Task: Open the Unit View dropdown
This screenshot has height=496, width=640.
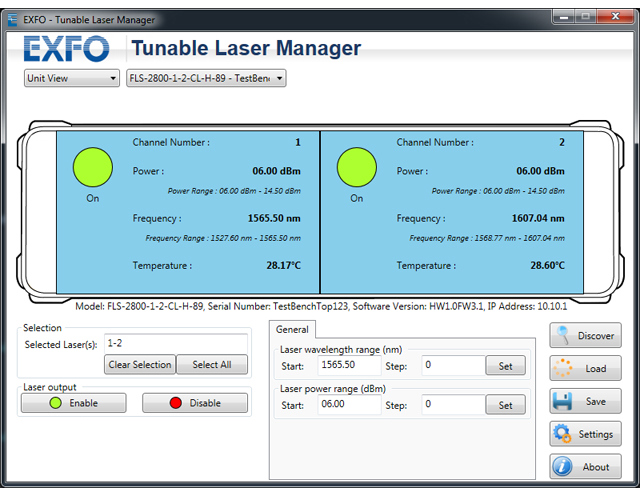Action: tap(71, 78)
